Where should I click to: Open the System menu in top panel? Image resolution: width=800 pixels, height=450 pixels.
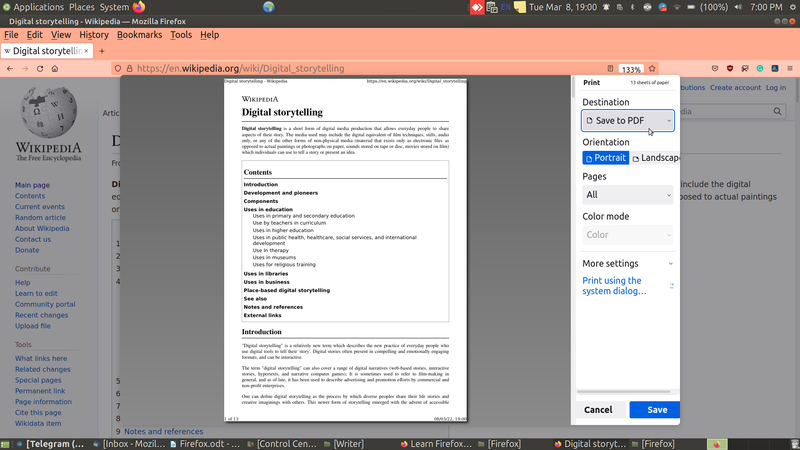[114, 7]
